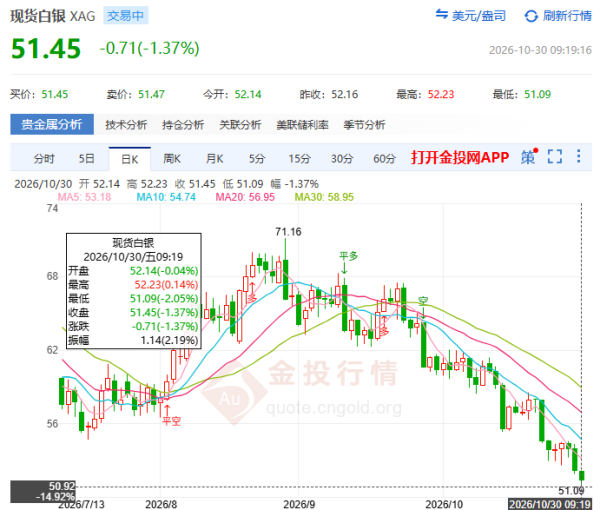This screenshot has width=600, height=510.
Task: Click the 买价 51.45 value
Action: coord(55,95)
